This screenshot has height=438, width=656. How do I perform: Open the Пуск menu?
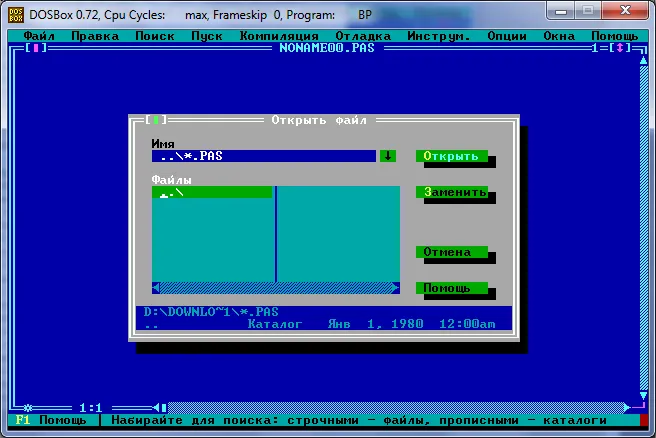(x=207, y=36)
